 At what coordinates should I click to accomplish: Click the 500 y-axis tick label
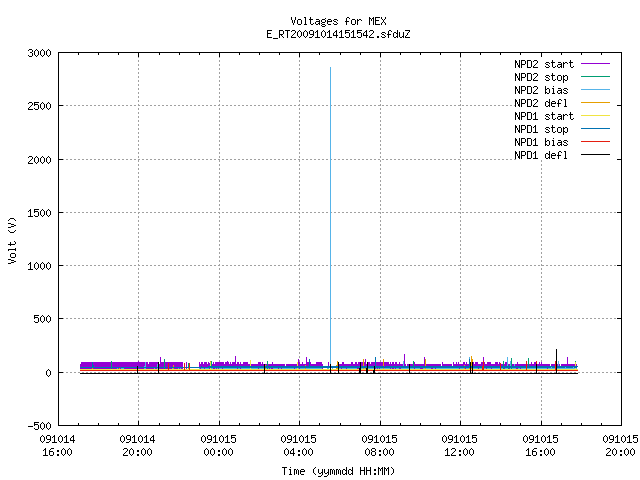(x=42, y=319)
